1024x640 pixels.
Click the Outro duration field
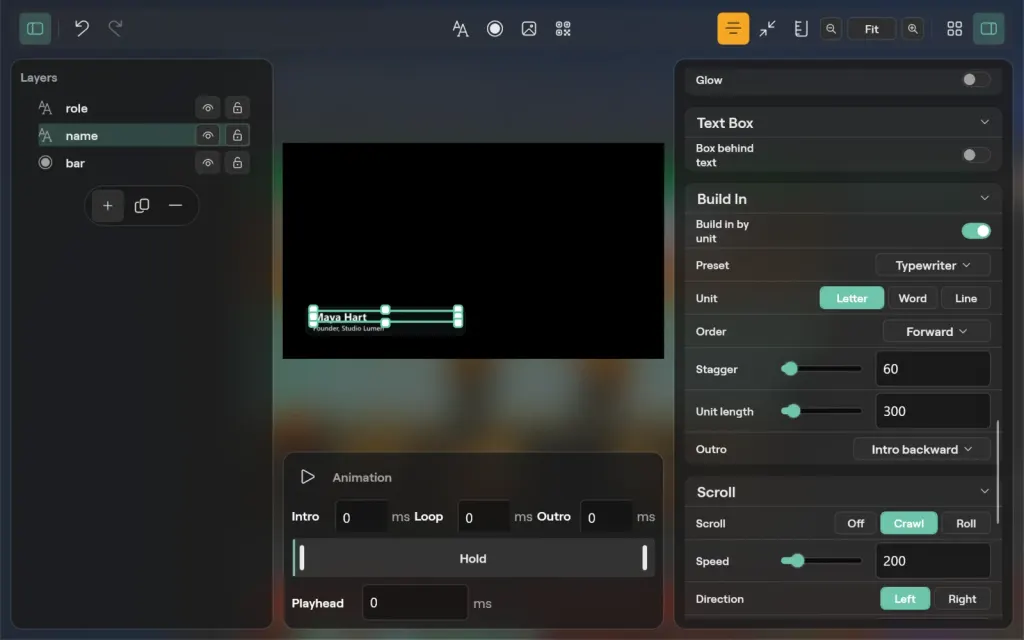607,517
